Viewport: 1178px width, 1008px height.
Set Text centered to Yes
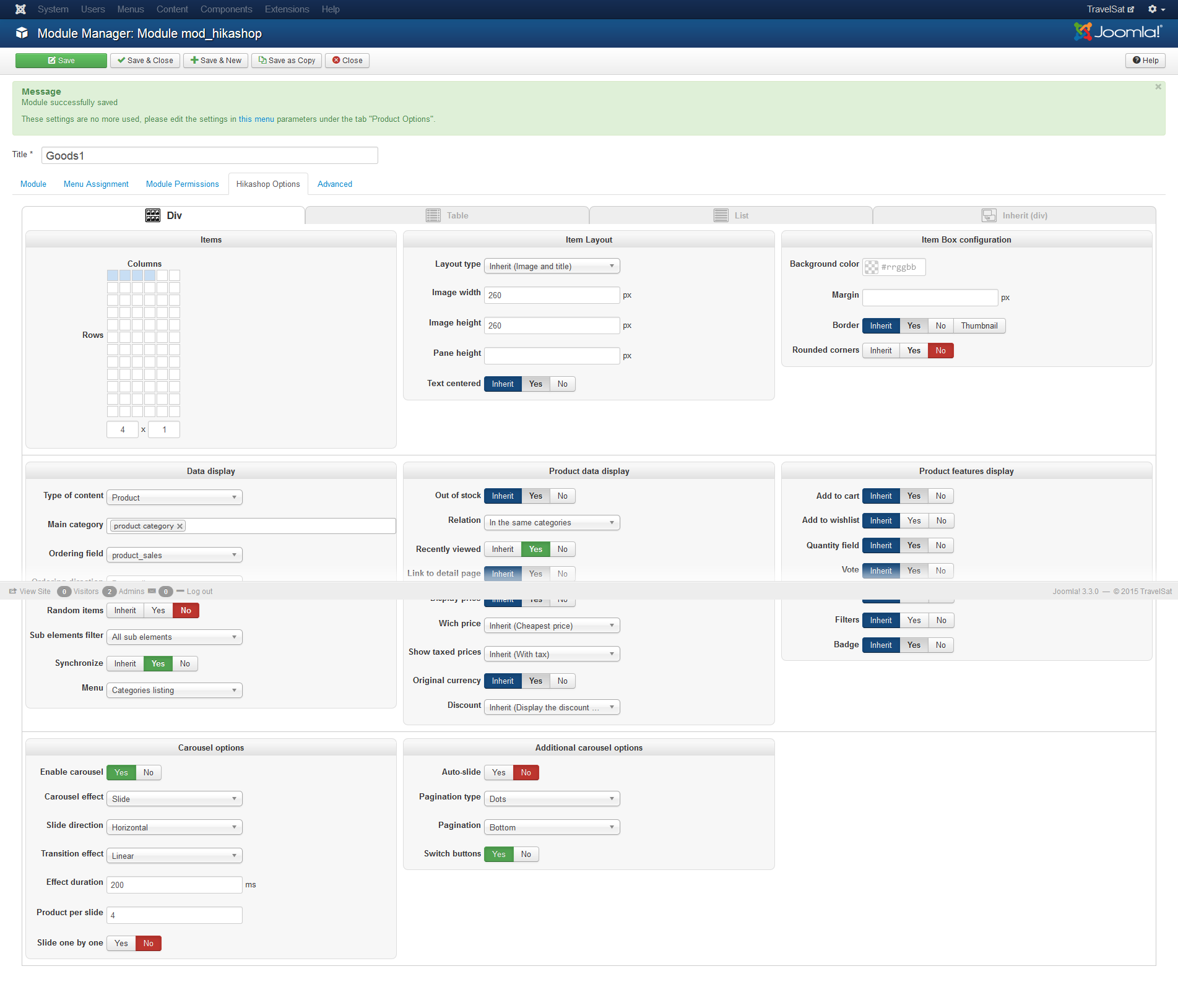click(536, 384)
